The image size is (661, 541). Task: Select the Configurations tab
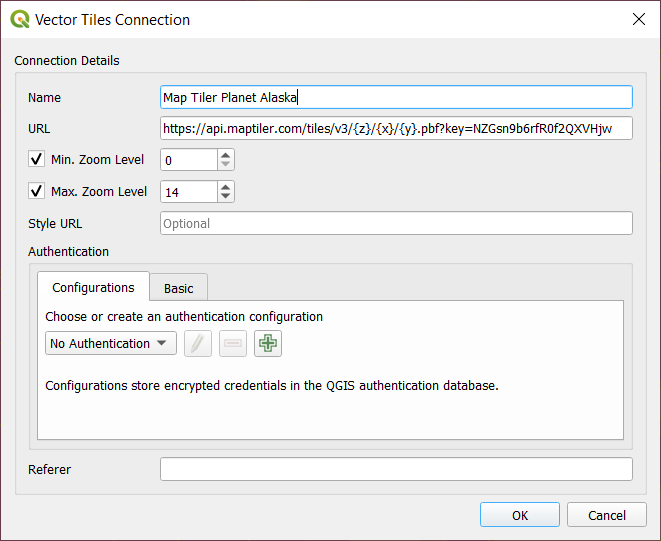(93, 288)
